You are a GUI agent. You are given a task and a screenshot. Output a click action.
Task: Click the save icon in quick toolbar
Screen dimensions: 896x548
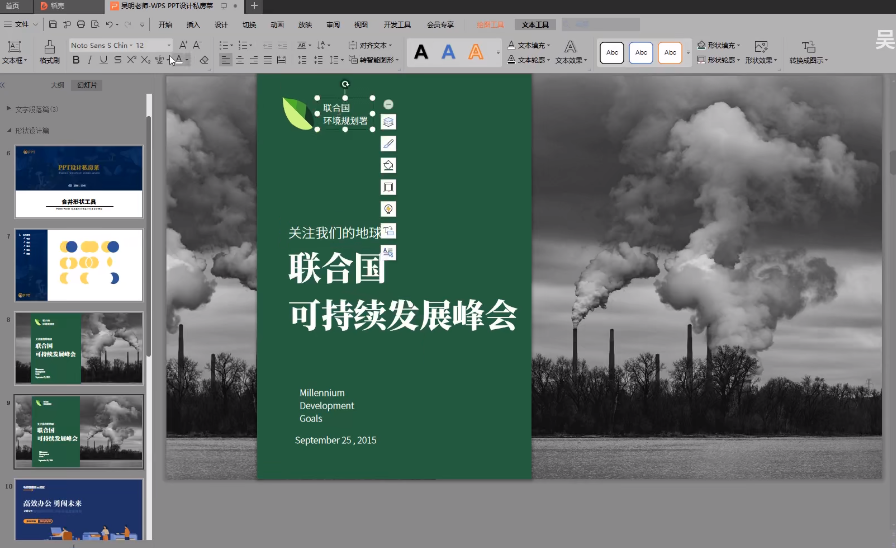click(x=52, y=24)
